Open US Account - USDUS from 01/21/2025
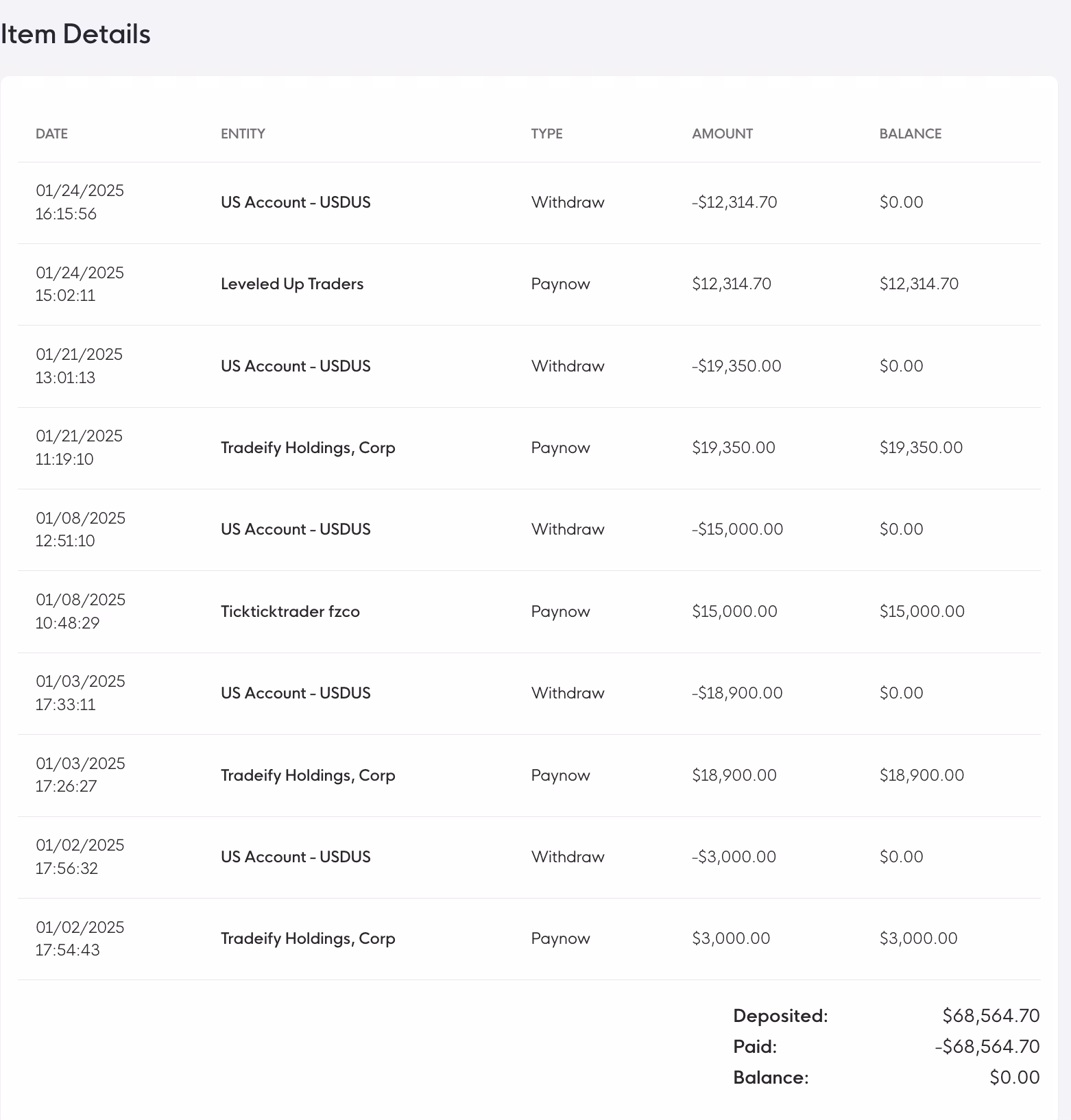 click(296, 366)
